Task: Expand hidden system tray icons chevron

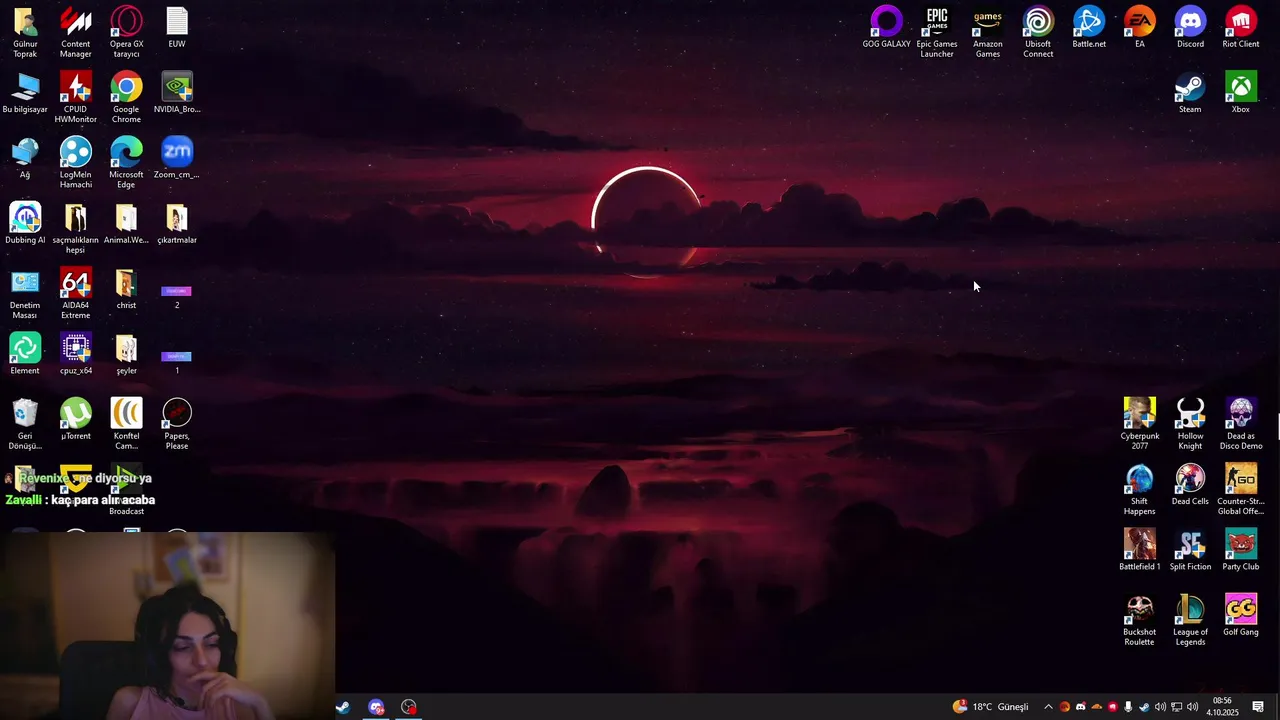Action: tap(1048, 707)
